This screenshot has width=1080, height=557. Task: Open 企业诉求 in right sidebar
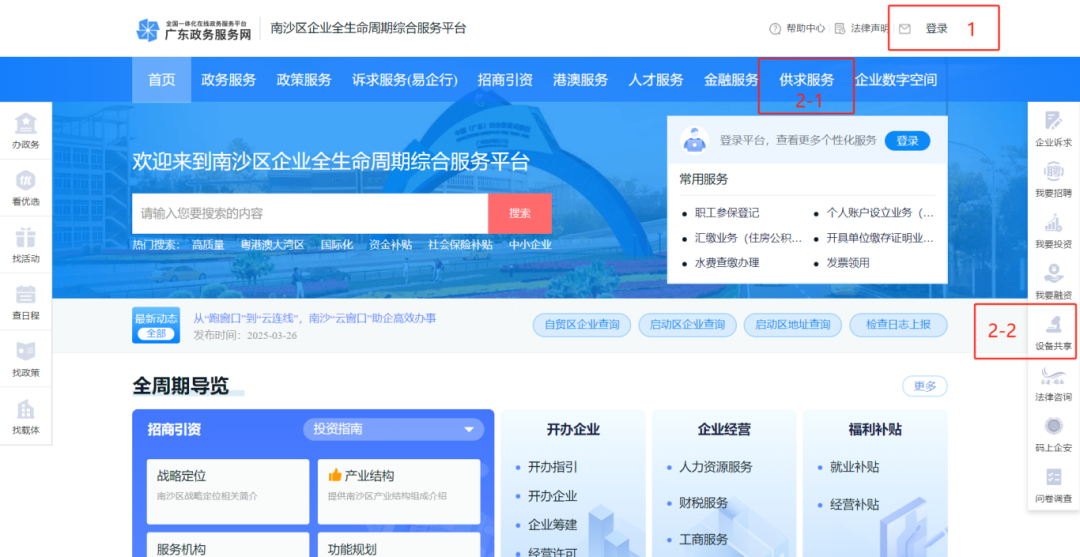(x=1053, y=128)
